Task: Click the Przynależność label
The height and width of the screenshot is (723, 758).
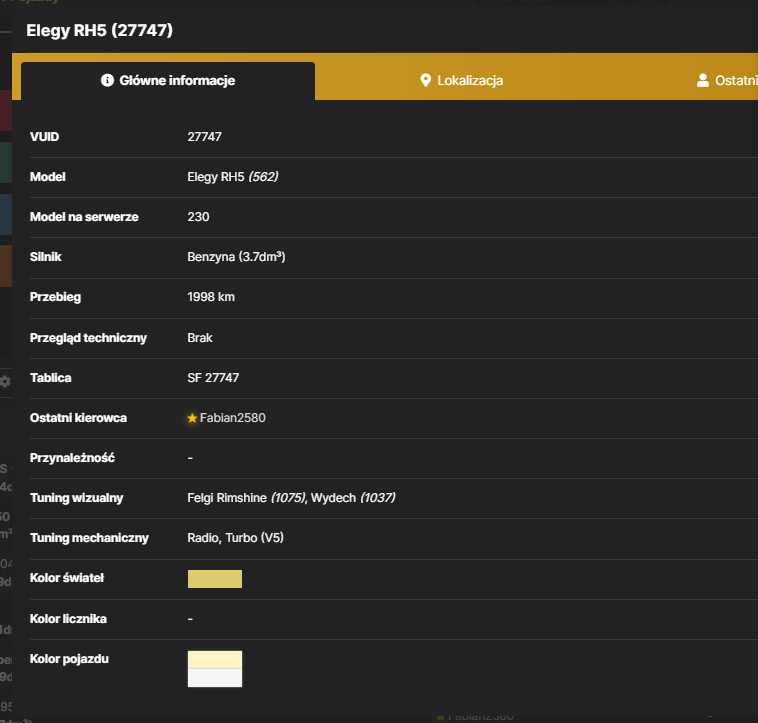Action: click(73, 458)
